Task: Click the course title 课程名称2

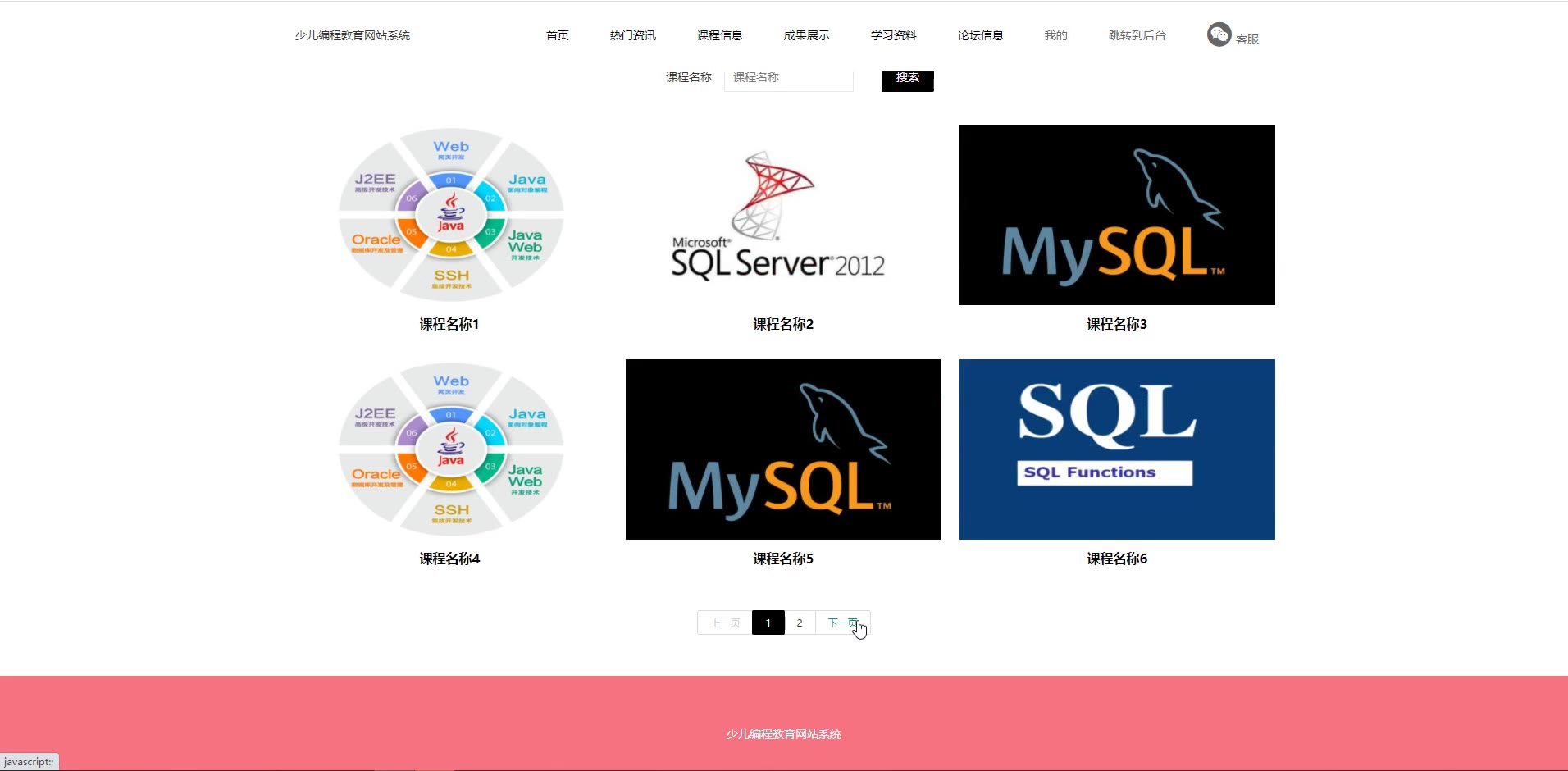Action: 783,324
